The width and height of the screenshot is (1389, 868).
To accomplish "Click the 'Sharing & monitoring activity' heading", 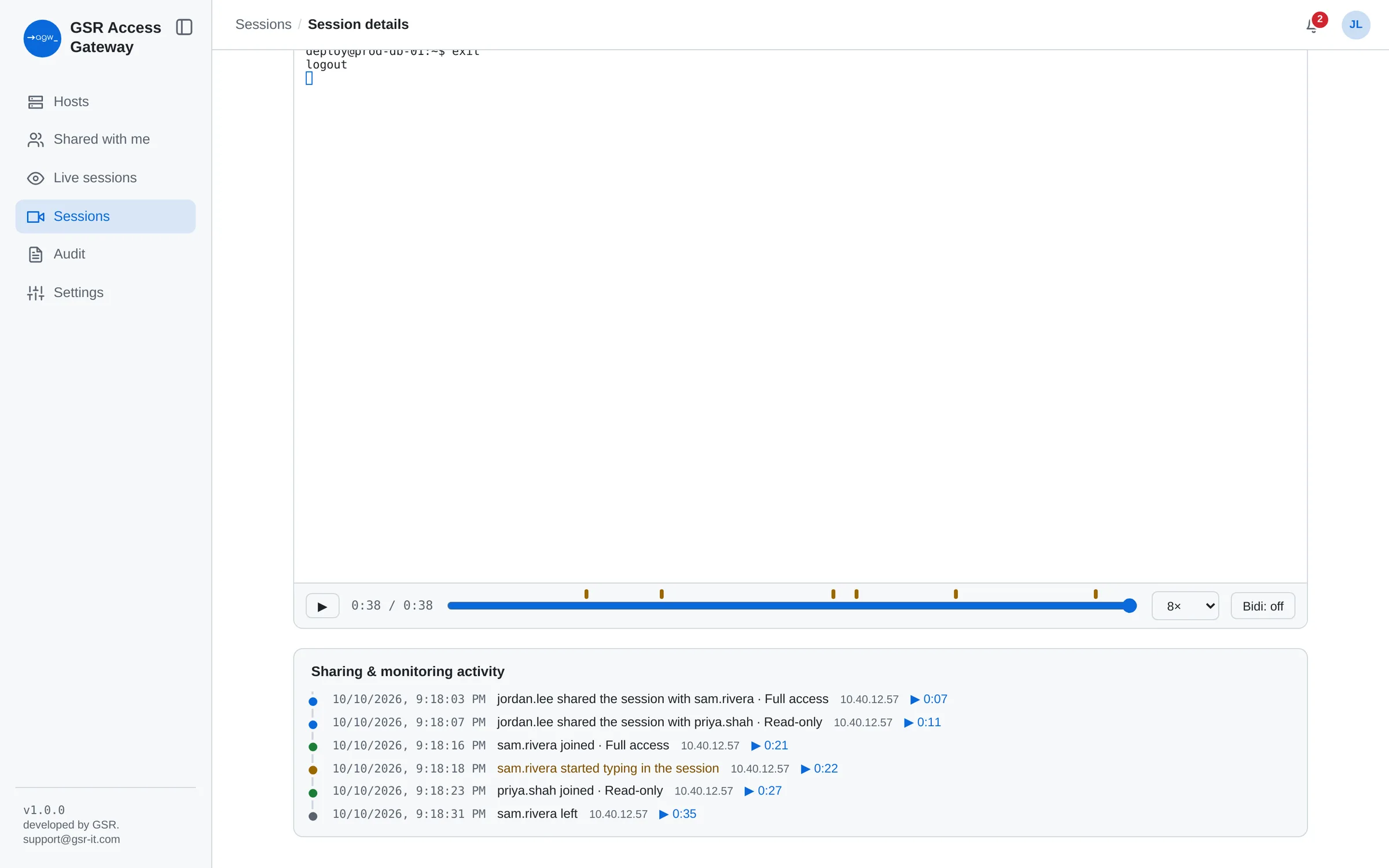I will click(408, 671).
